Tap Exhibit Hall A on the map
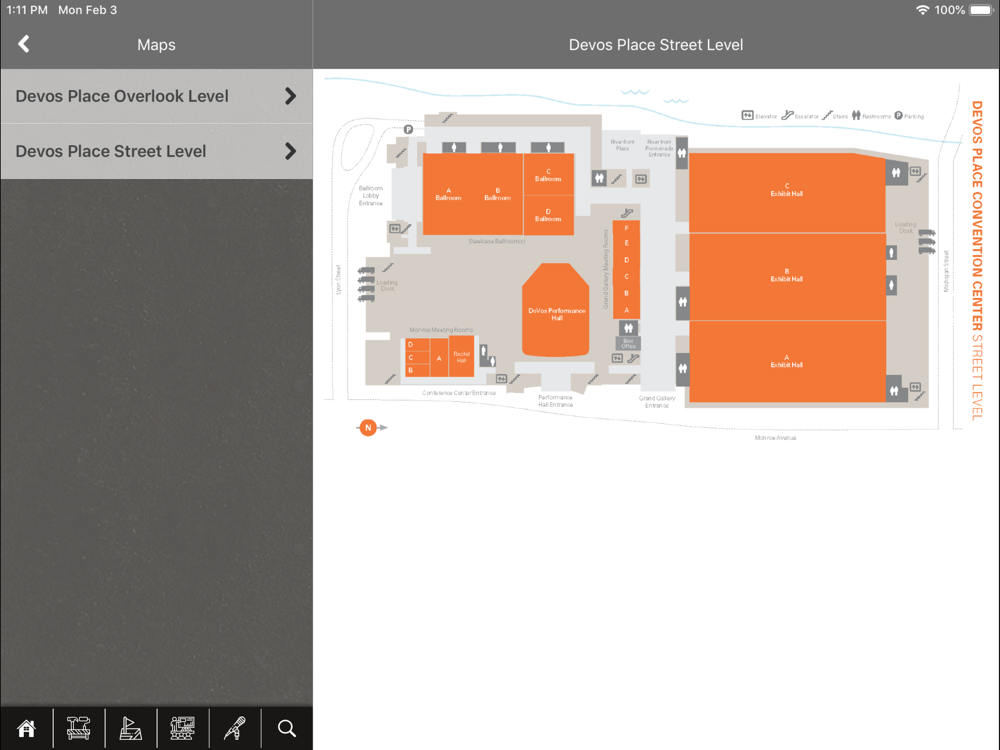Viewport: 1000px width, 750px height. pos(787,362)
